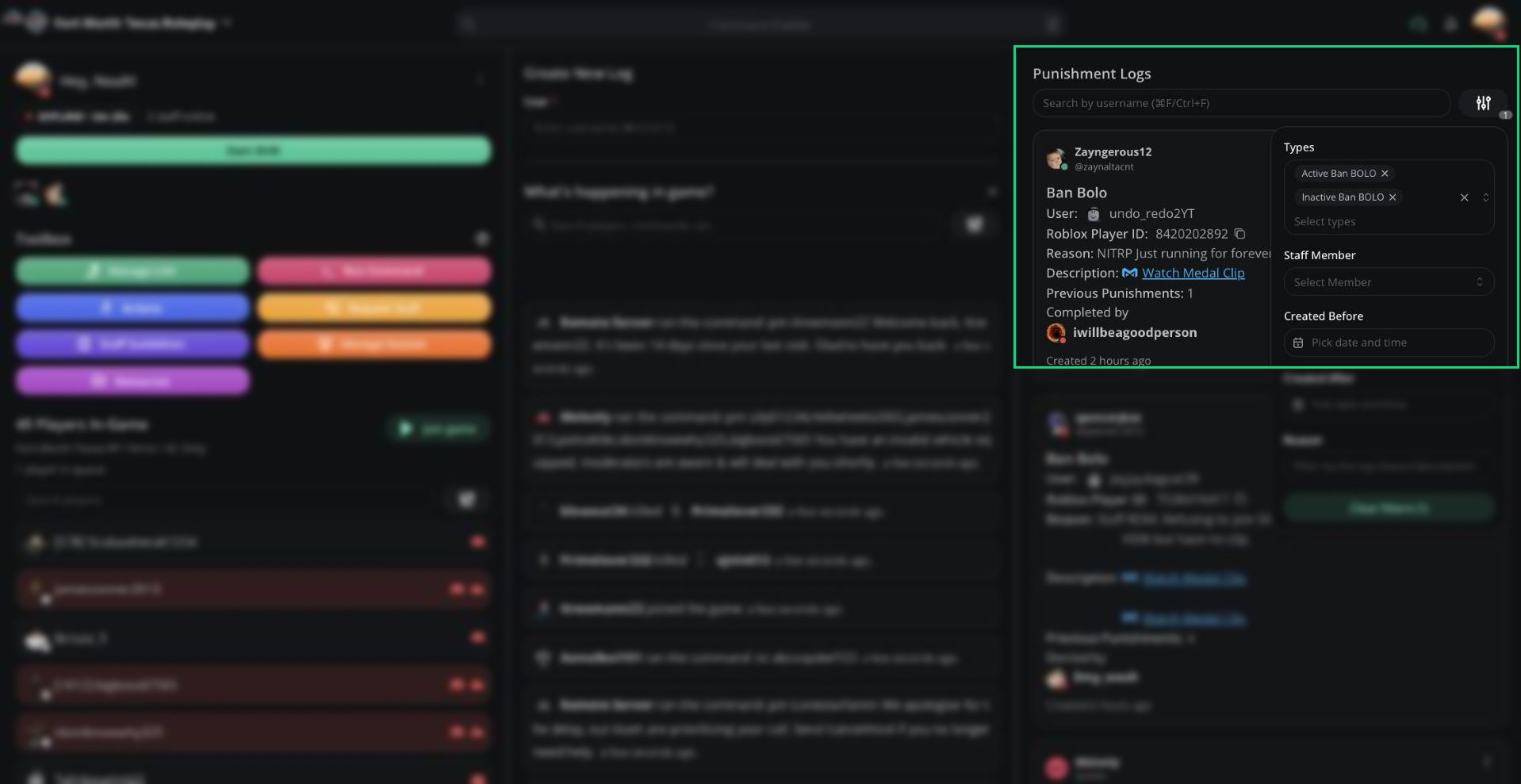
Task: Click the staff name iwillbeagoodperson
Action: 1135,332
